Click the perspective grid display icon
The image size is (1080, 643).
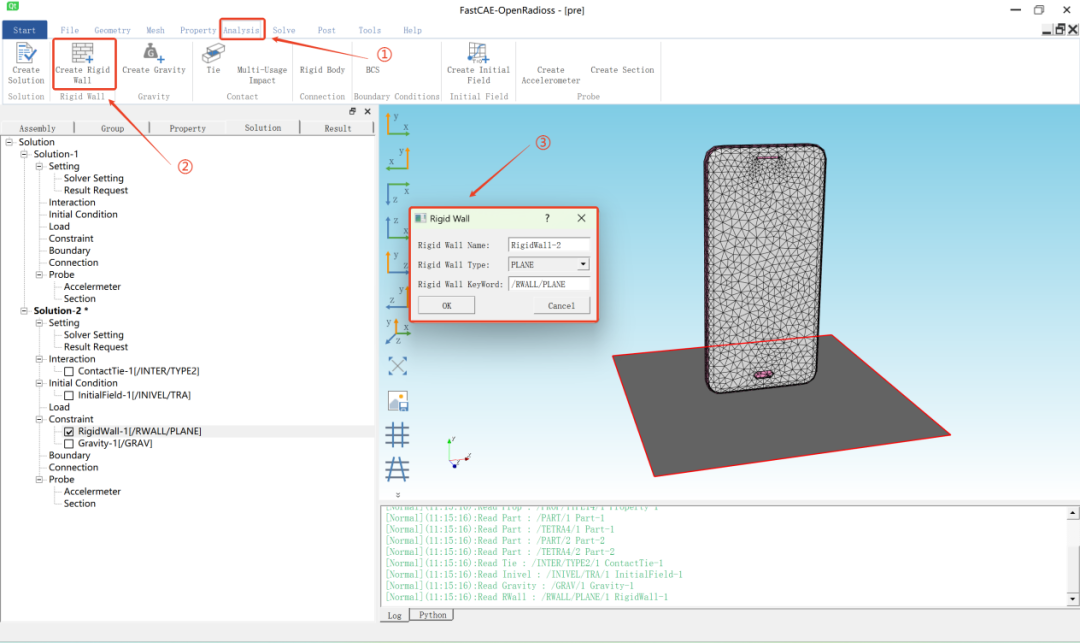point(397,470)
